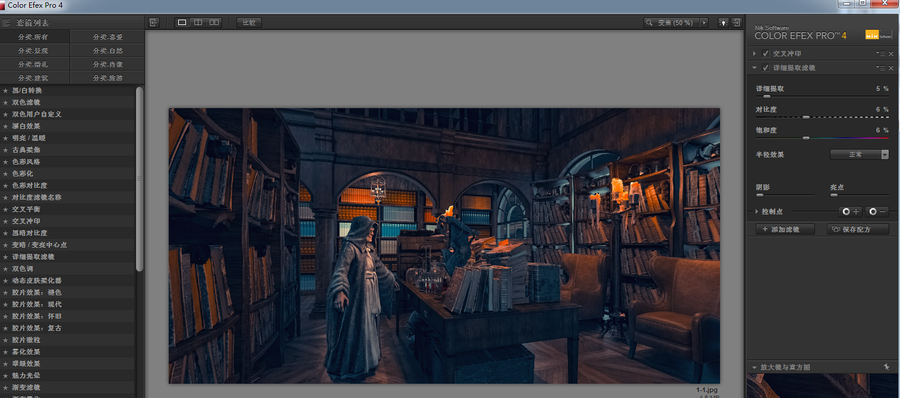Uncheck the 交叉冲印 filter checkbox
Screen dimensions: 900x398
(765, 53)
